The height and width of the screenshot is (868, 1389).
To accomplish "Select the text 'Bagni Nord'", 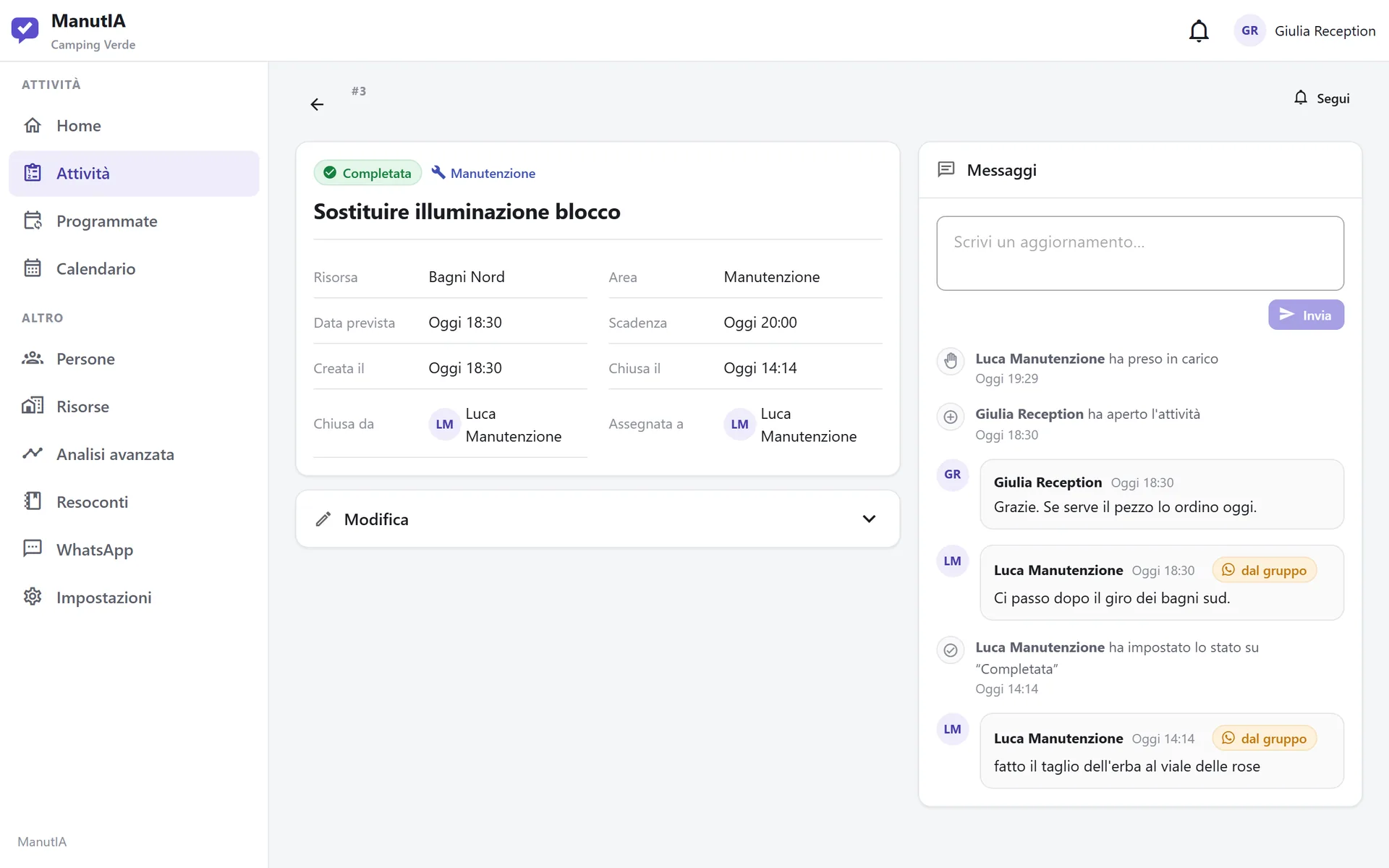I will click(x=466, y=277).
